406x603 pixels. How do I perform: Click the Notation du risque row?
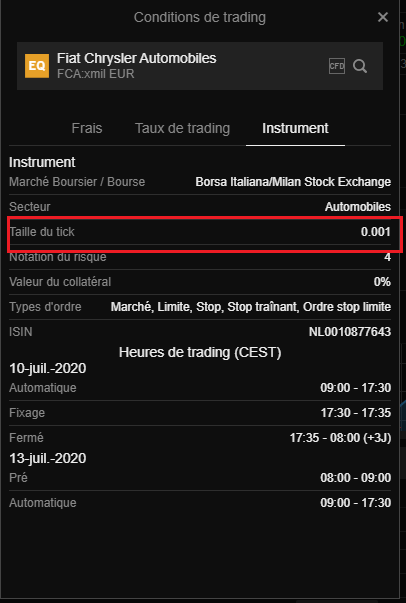pyautogui.click(x=200, y=257)
